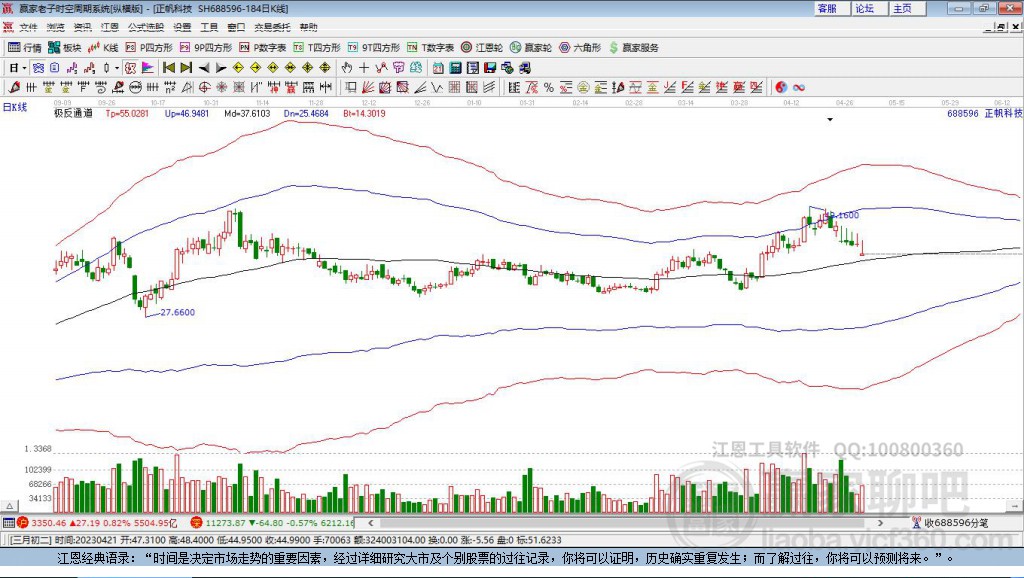Image resolution: width=1024 pixels, height=578 pixels.
Task: Click the blue infinity loop icon
Action: point(799,87)
